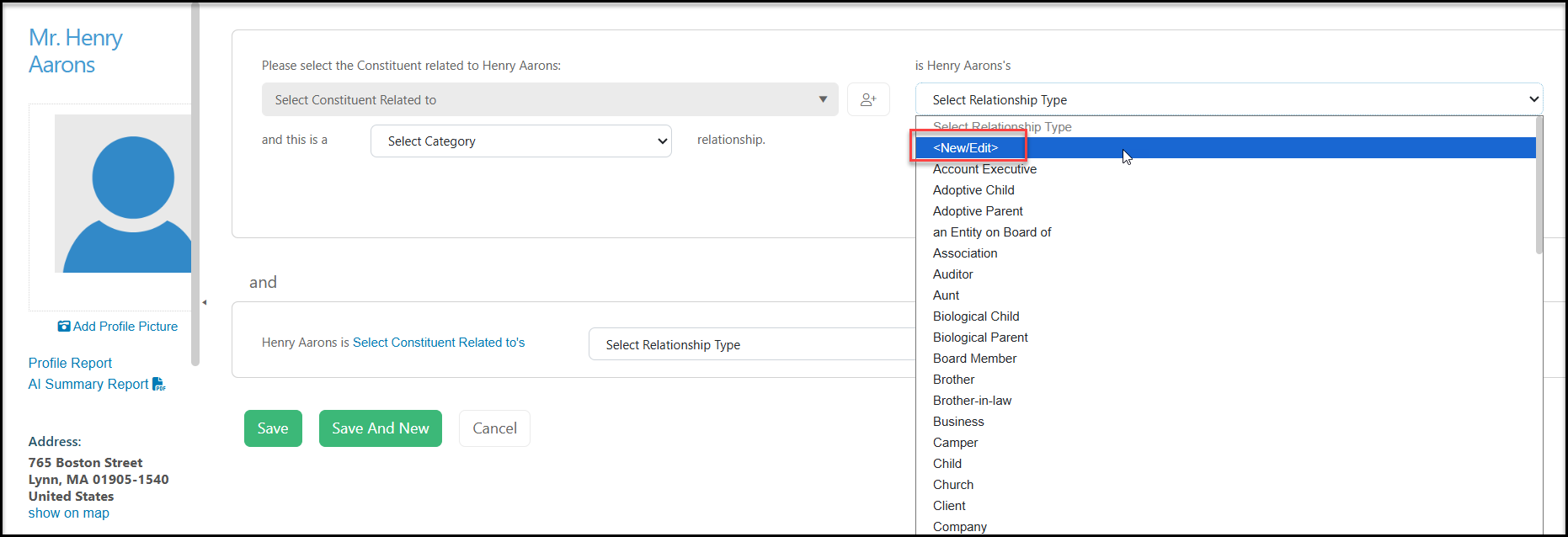This screenshot has height=537, width=1568.
Task: Click the Save And New button
Action: pos(381,428)
